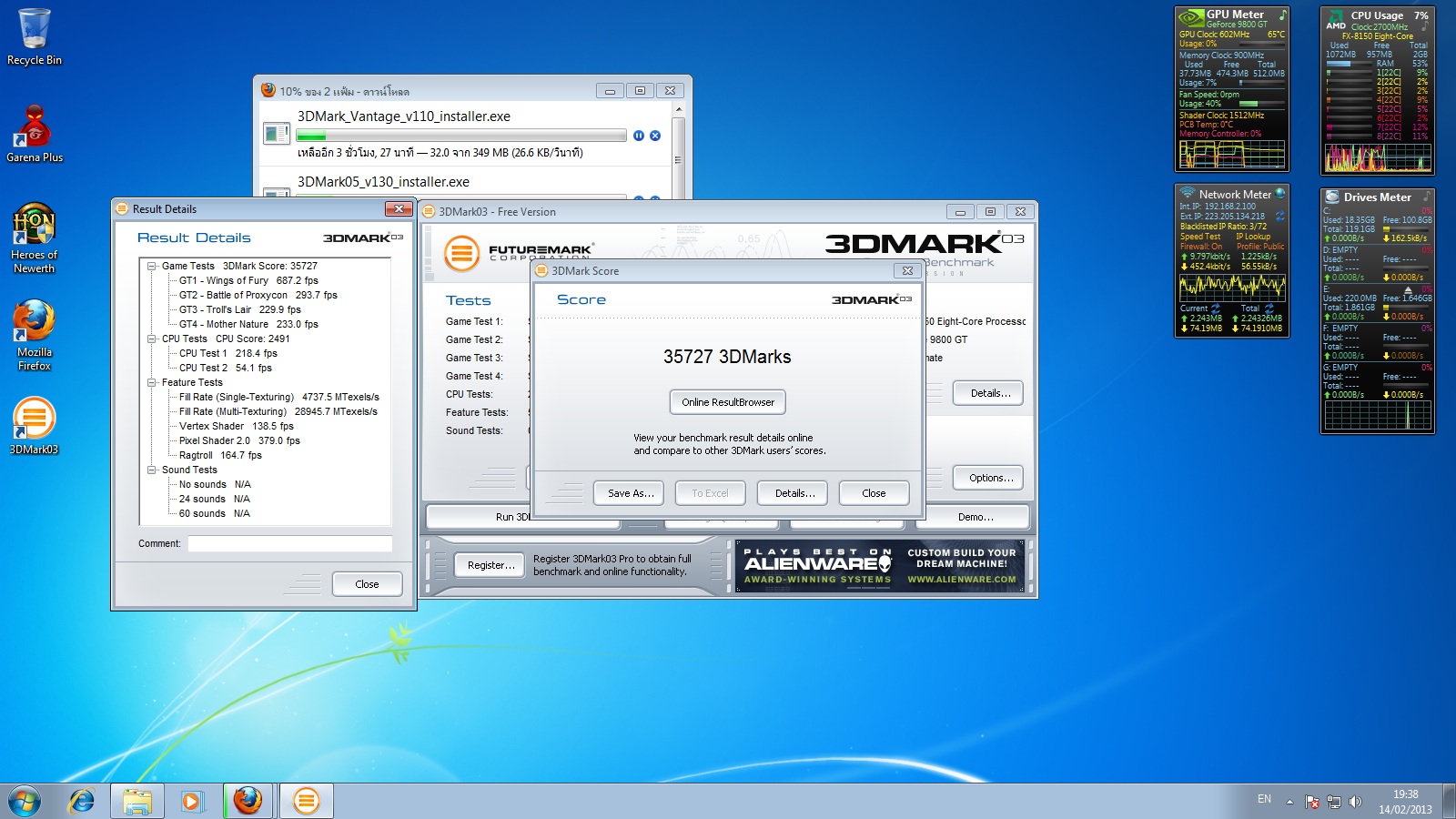Image resolution: width=1456 pixels, height=819 pixels.
Task: Open the clock showing 19:38
Action: 1405,802
